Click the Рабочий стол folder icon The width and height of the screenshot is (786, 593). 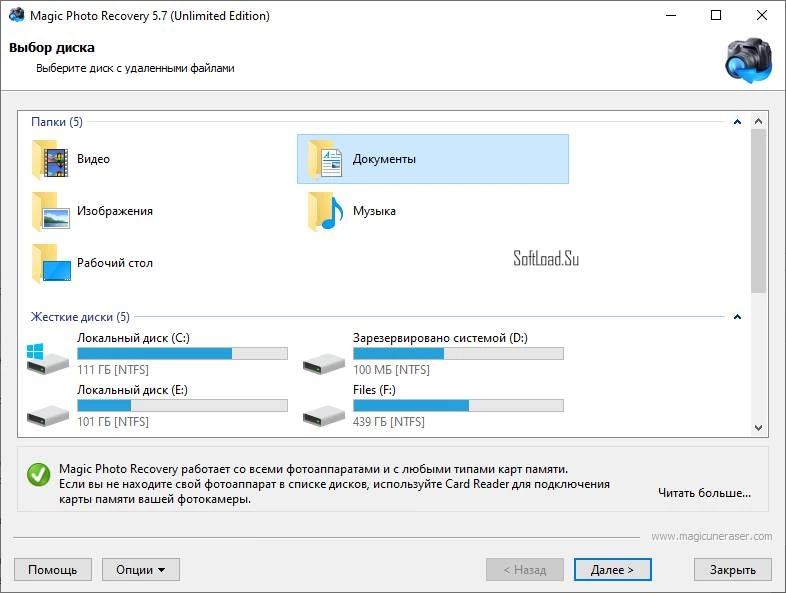[x=51, y=263]
